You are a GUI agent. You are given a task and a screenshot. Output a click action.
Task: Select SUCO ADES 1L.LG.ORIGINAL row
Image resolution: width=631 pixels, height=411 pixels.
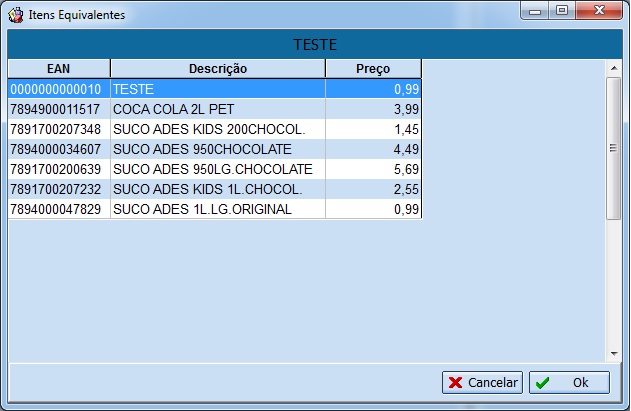218,209
